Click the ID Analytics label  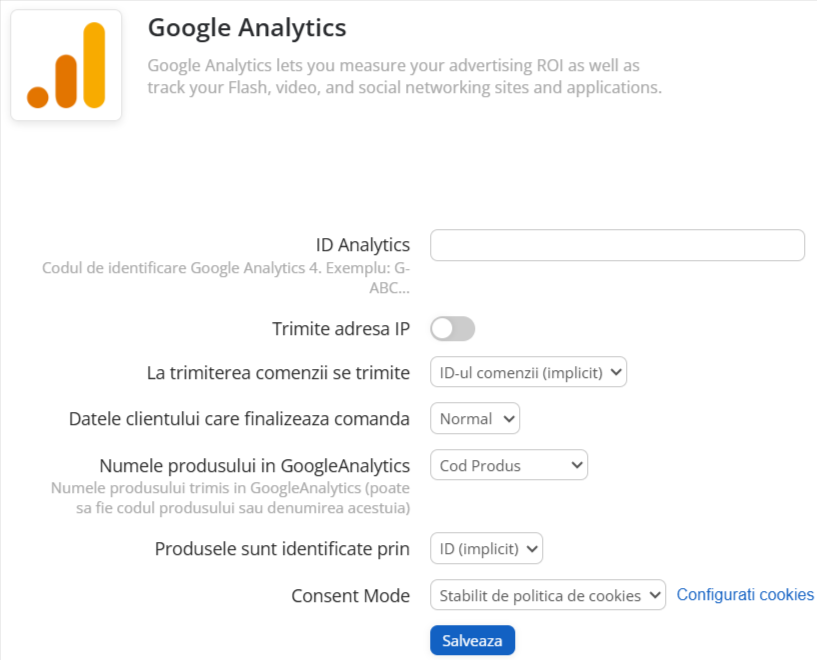click(x=363, y=245)
